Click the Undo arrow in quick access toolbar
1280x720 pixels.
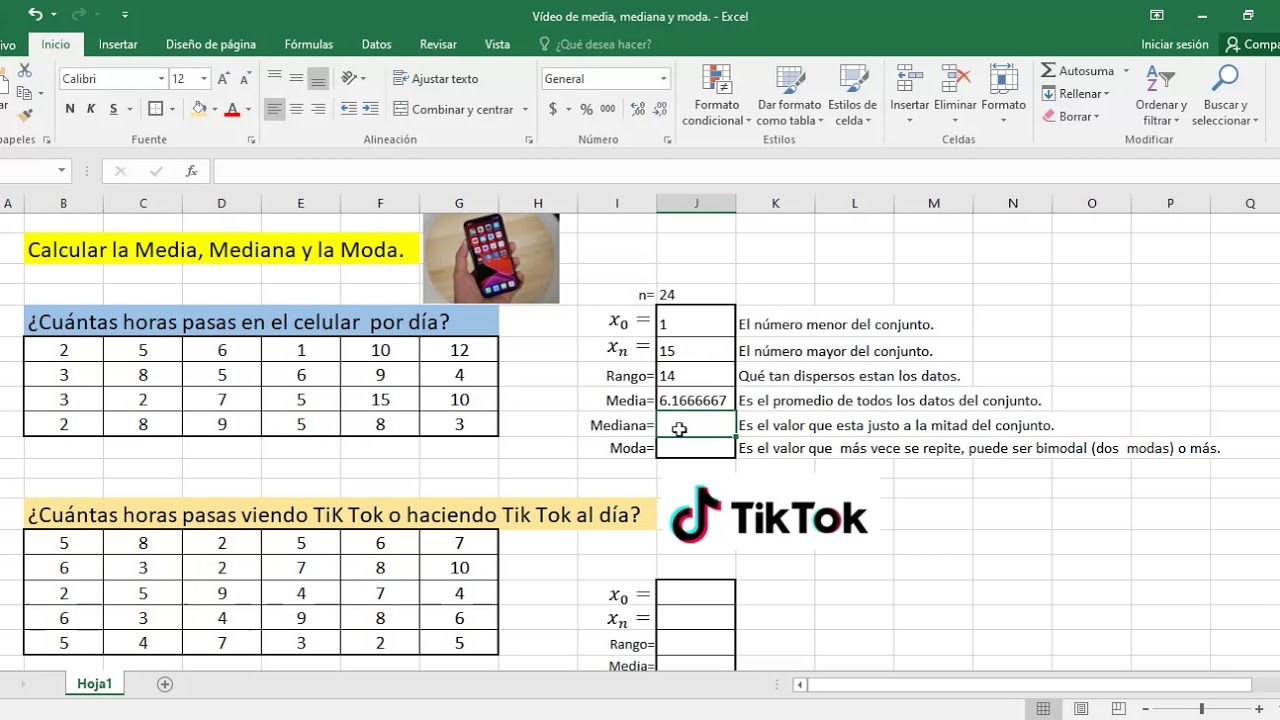(35, 15)
